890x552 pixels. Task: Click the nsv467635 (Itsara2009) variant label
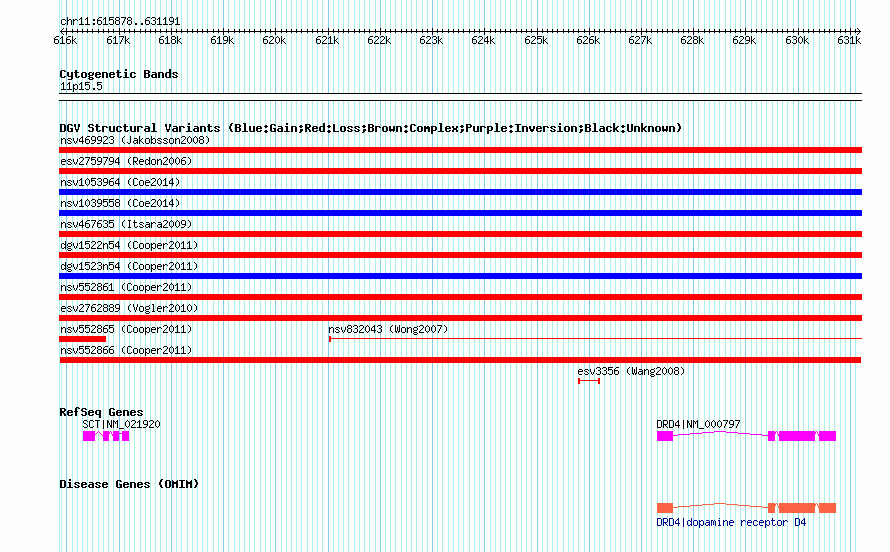(126, 224)
